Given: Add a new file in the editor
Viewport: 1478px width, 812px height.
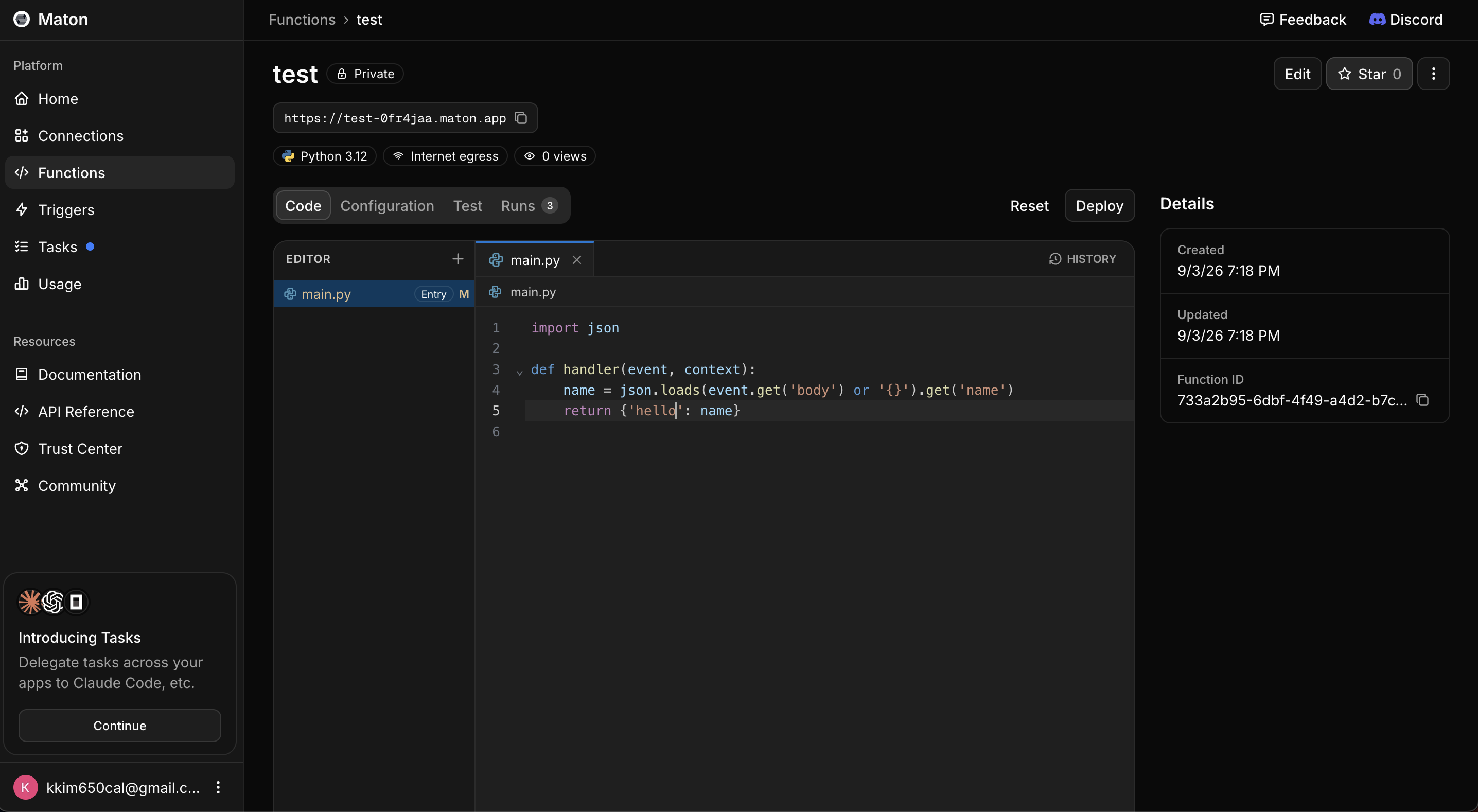Looking at the screenshot, I should (458, 259).
